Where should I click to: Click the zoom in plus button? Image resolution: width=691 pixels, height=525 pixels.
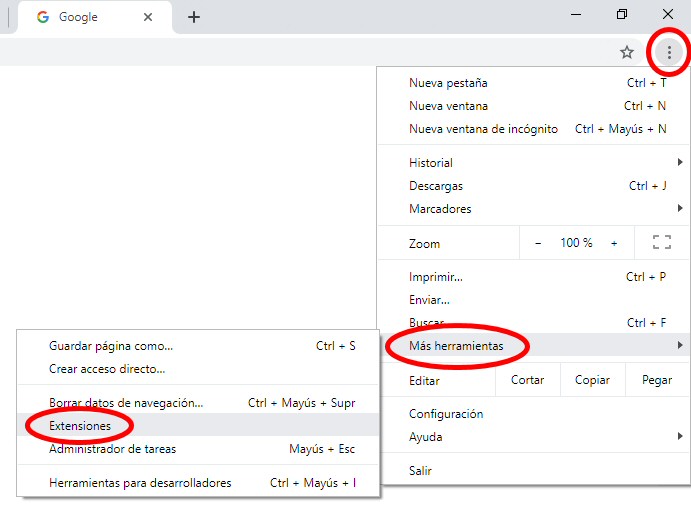[x=614, y=243]
